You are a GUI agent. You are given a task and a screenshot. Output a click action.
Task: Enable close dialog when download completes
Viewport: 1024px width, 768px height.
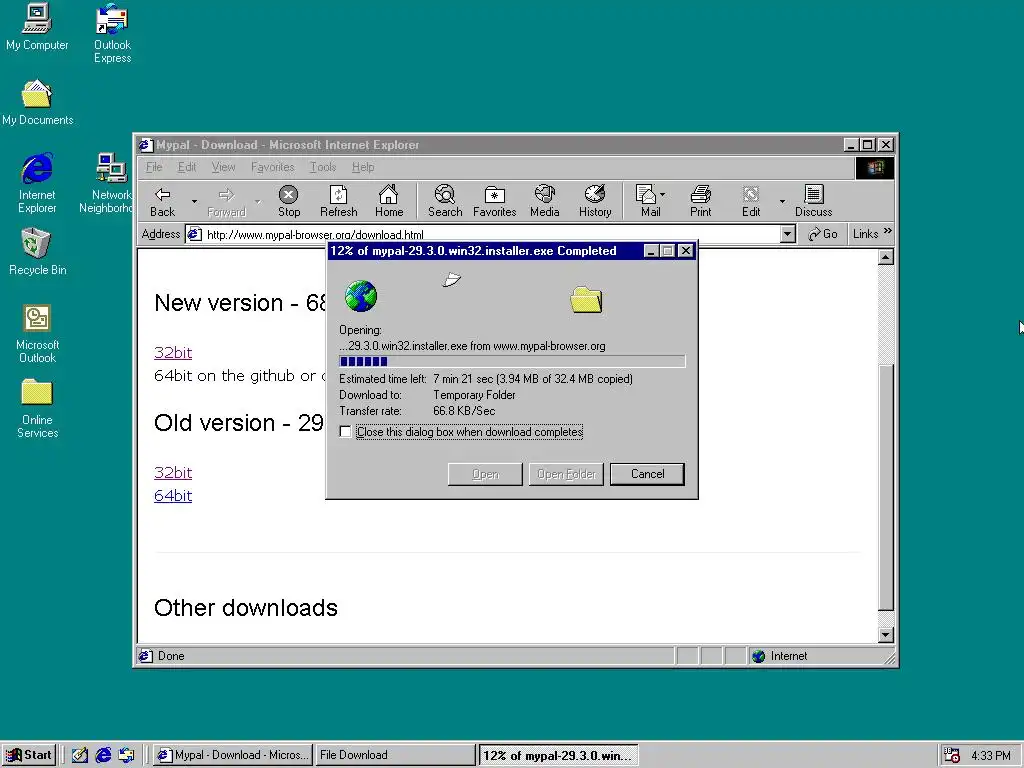coord(345,432)
